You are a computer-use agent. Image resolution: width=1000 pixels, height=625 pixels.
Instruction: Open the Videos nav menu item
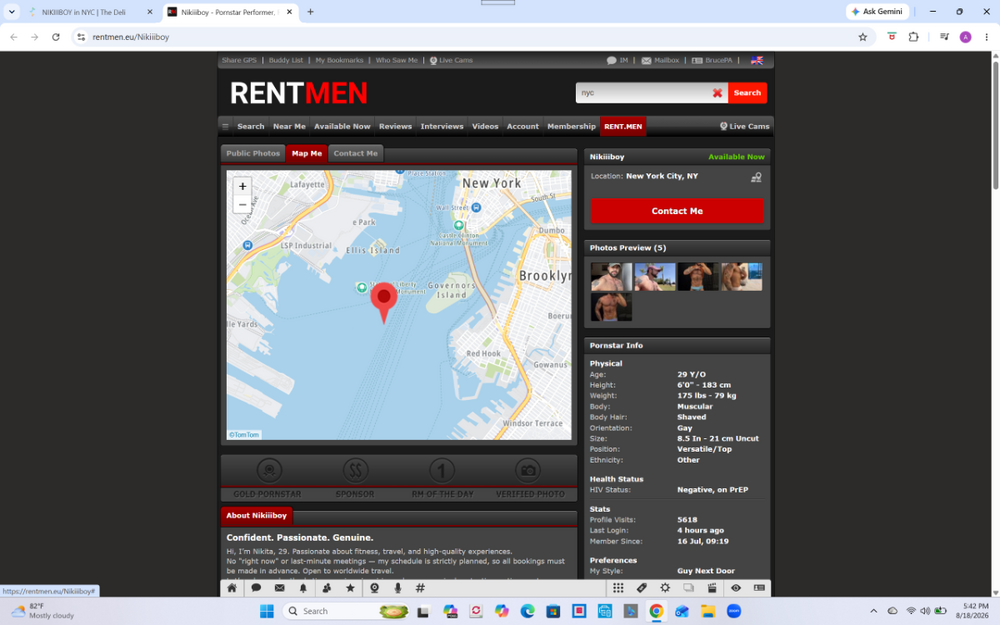485,126
